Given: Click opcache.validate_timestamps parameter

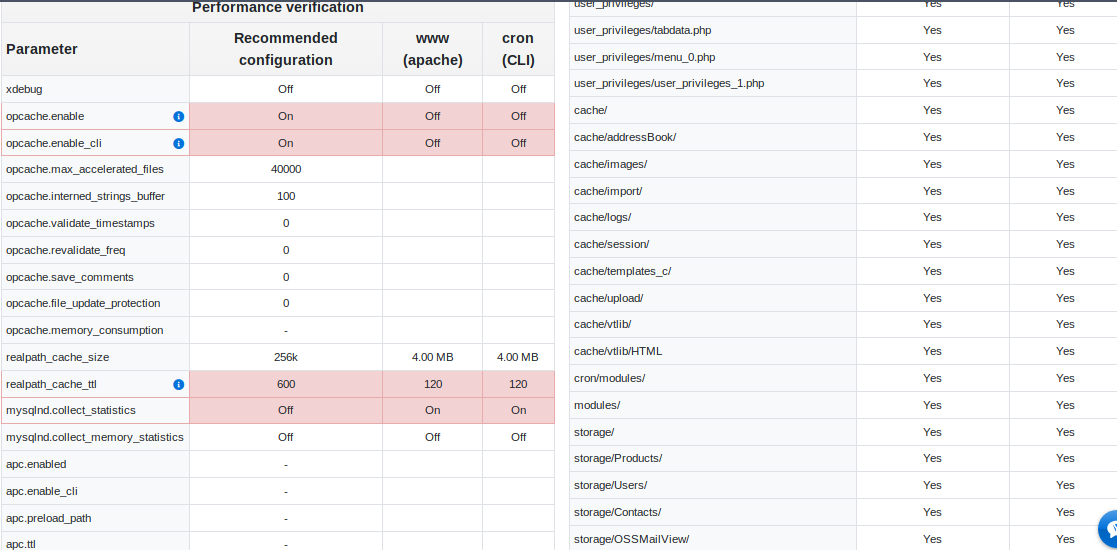Looking at the screenshot, I should [80, 223].
